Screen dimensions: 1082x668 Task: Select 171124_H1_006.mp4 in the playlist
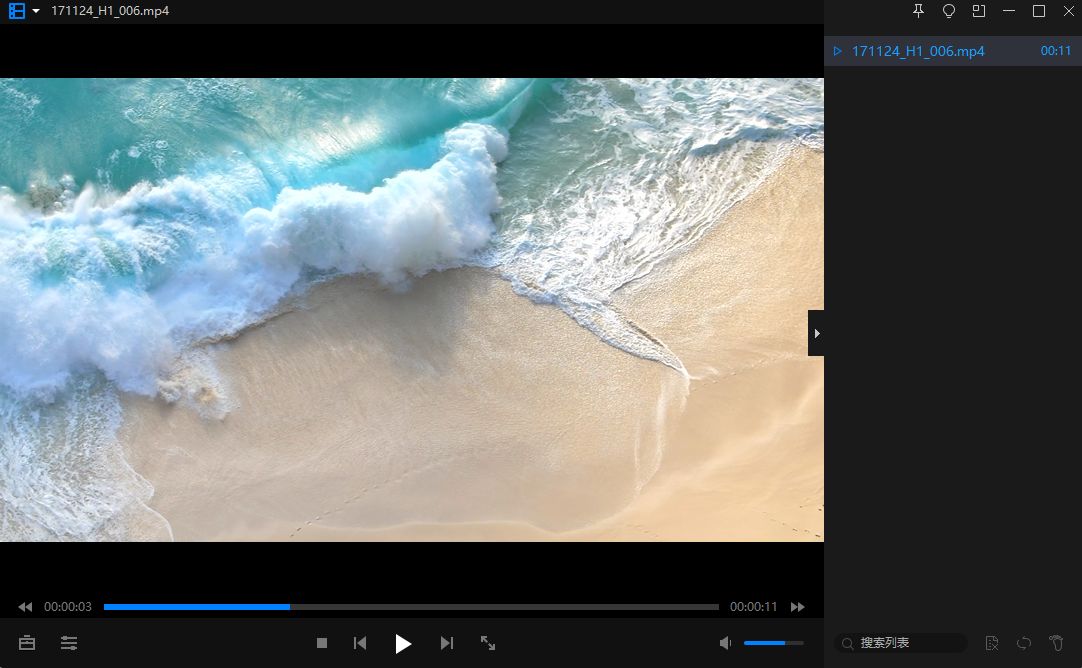(x=917, y=51)
